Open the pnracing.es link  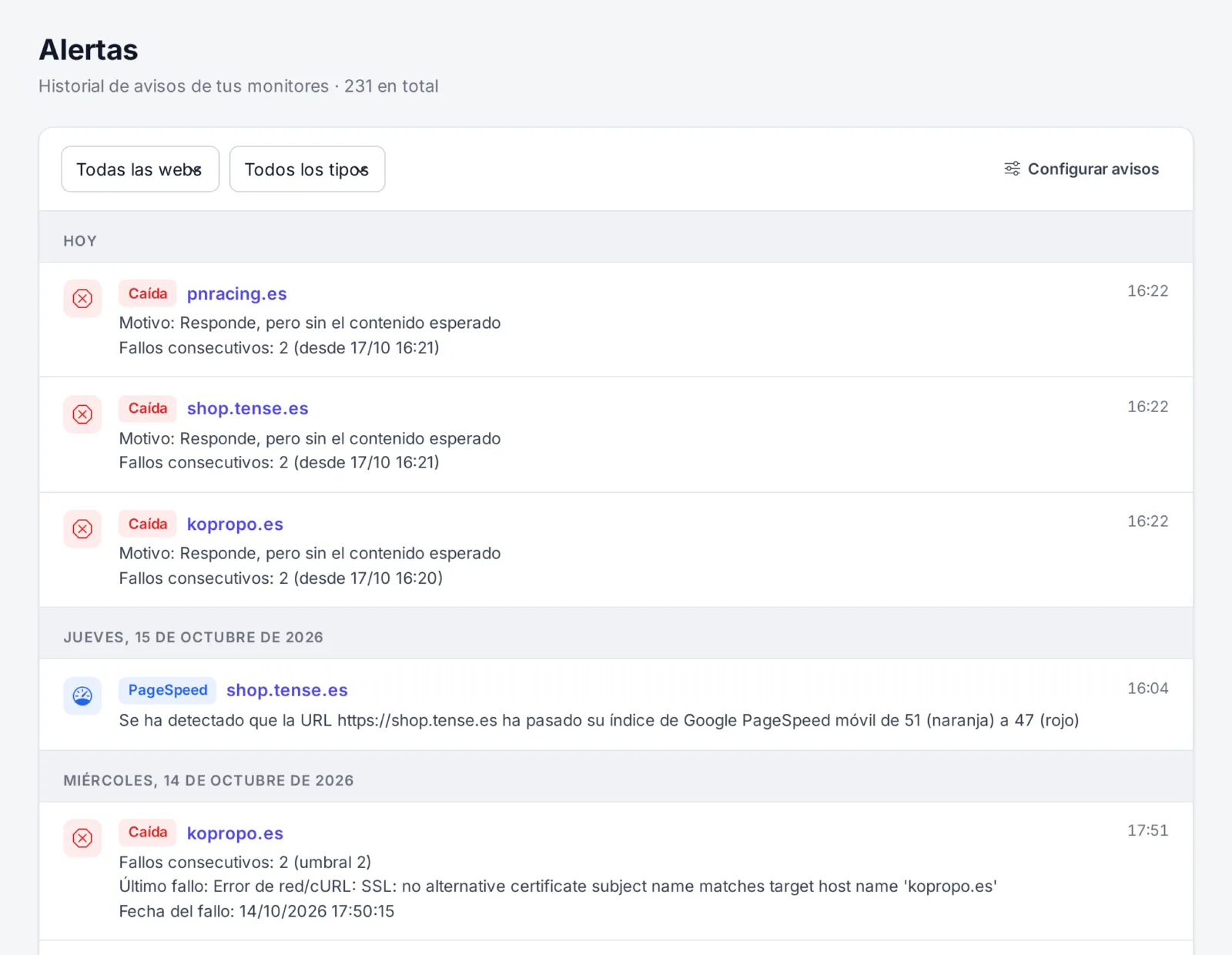coord(236,294)
